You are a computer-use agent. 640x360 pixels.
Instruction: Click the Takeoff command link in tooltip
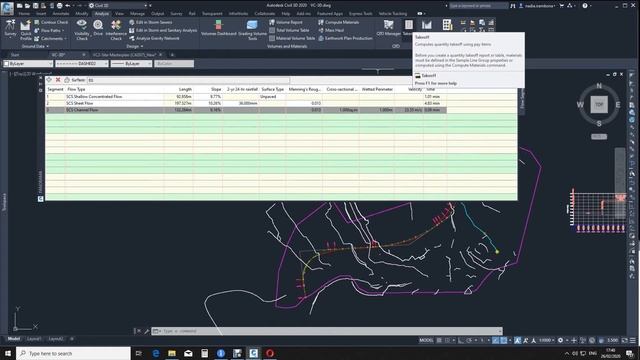click(x=428, y=76)
